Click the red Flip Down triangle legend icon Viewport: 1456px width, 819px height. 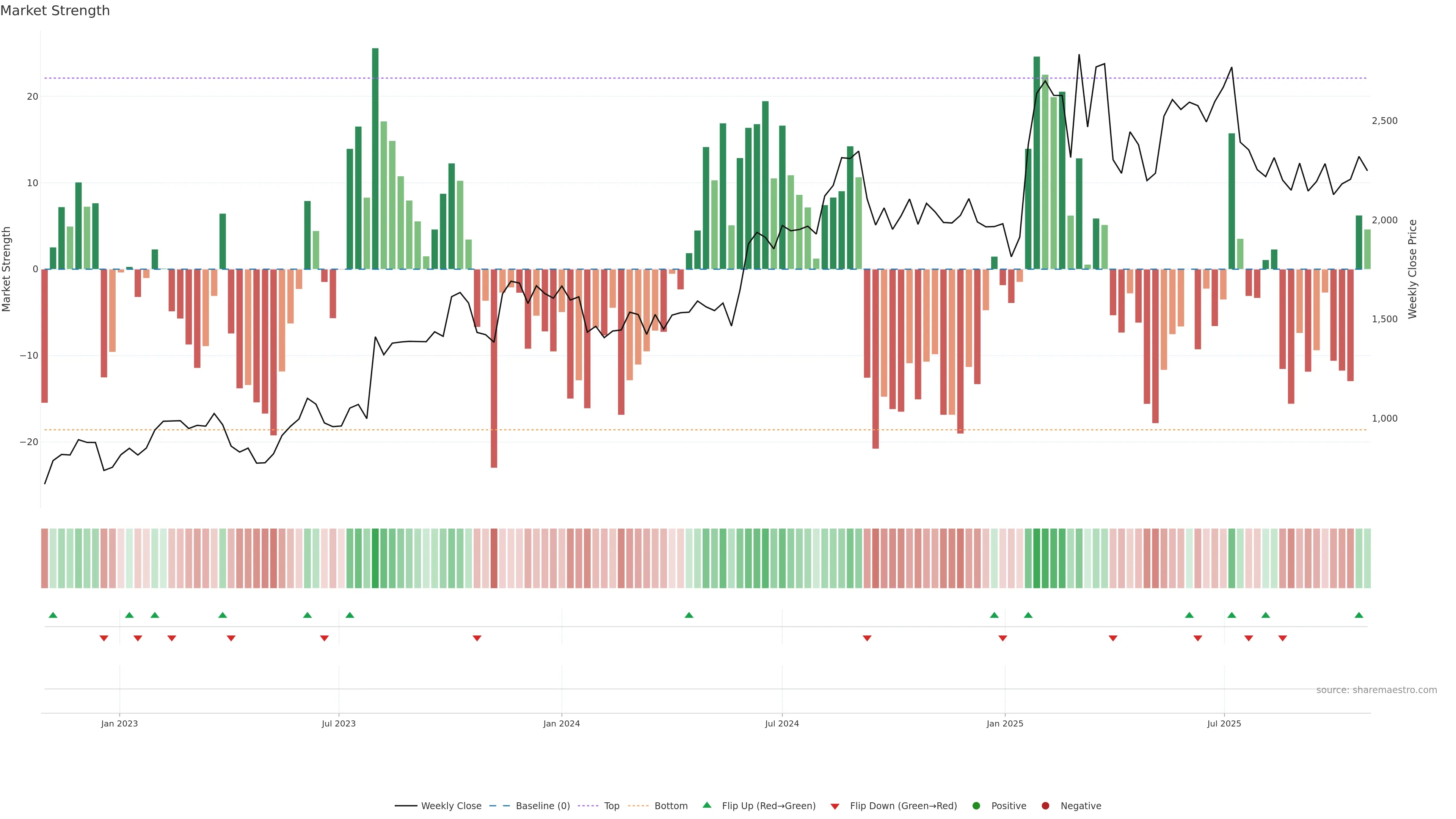[835, 806]
